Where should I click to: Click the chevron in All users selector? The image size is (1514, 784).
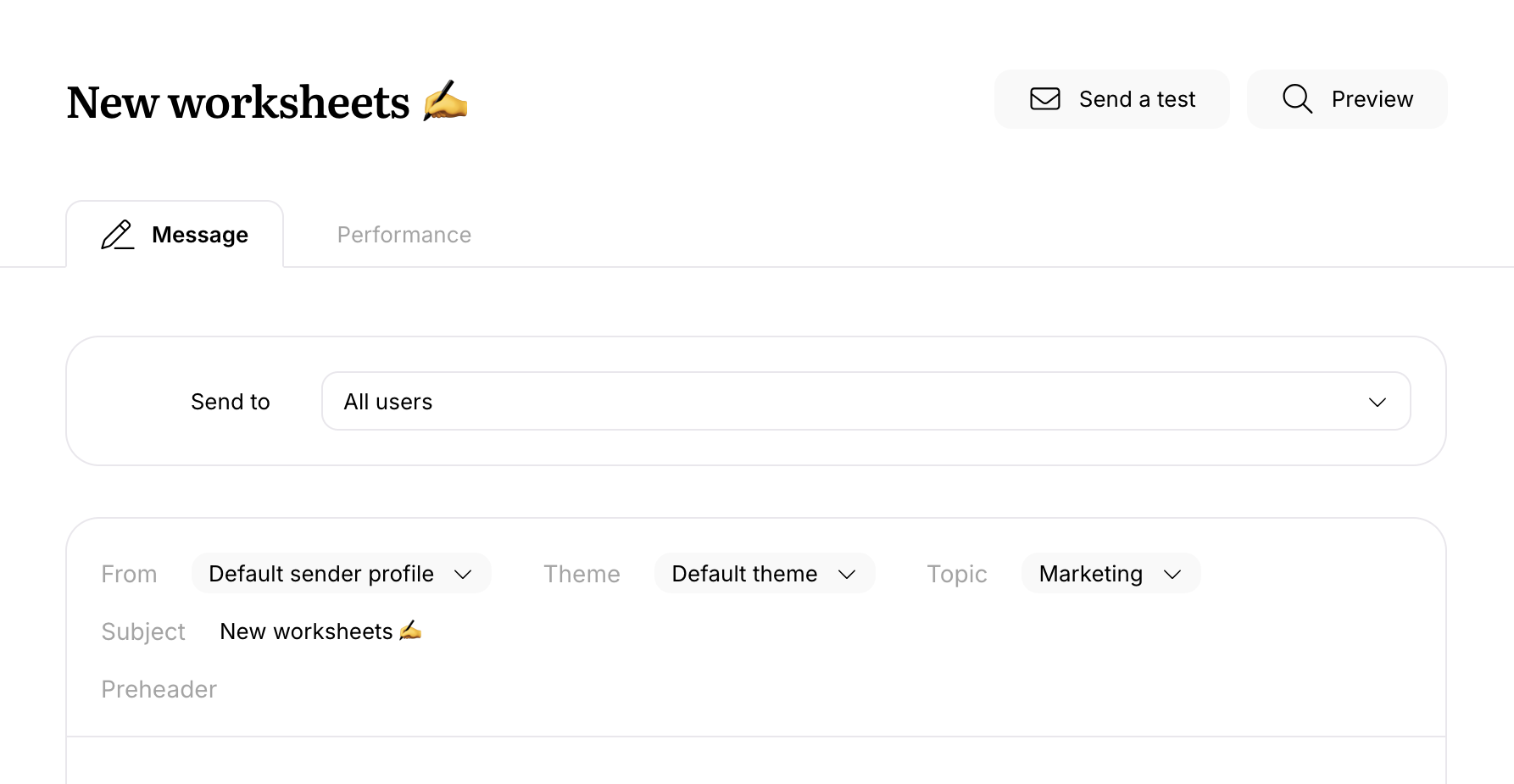click(1377, 402)
